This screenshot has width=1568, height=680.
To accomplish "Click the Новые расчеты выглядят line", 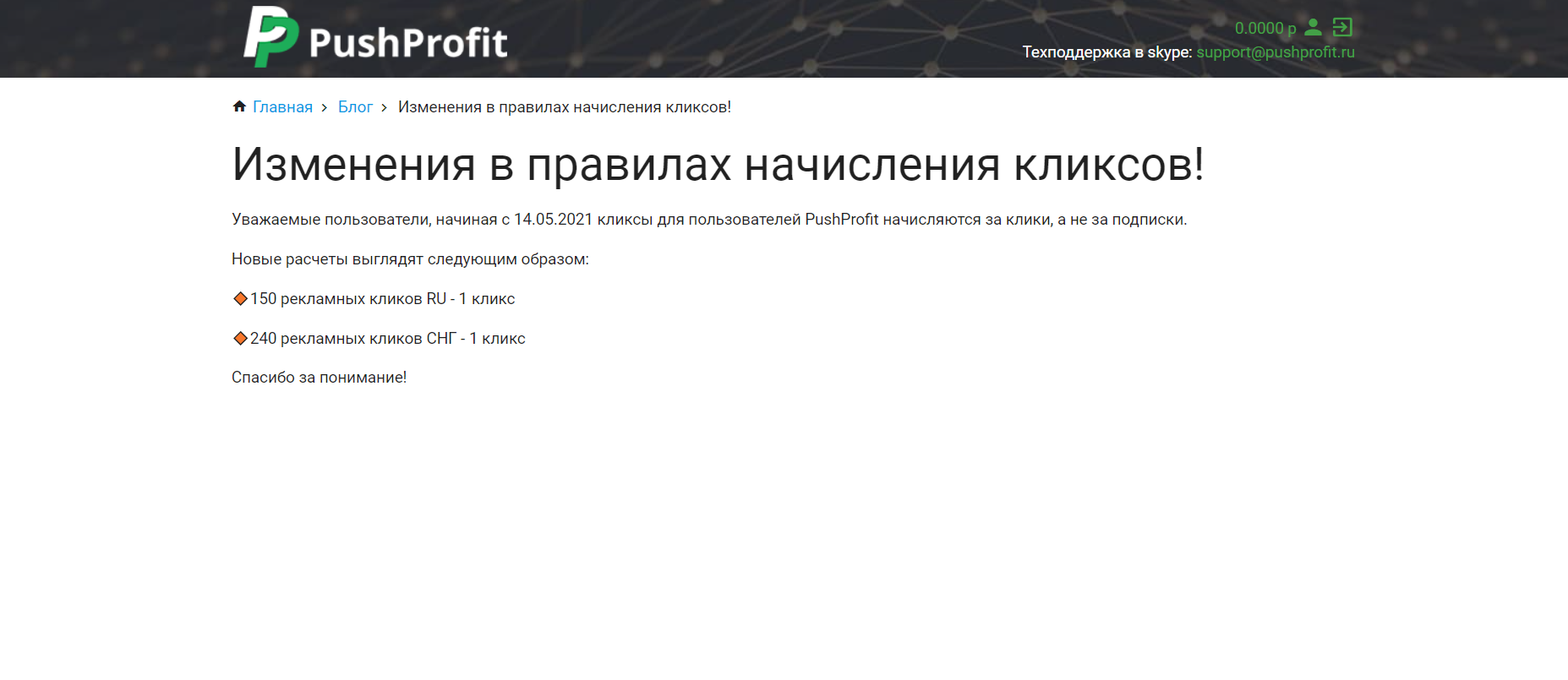I will 410,259.
